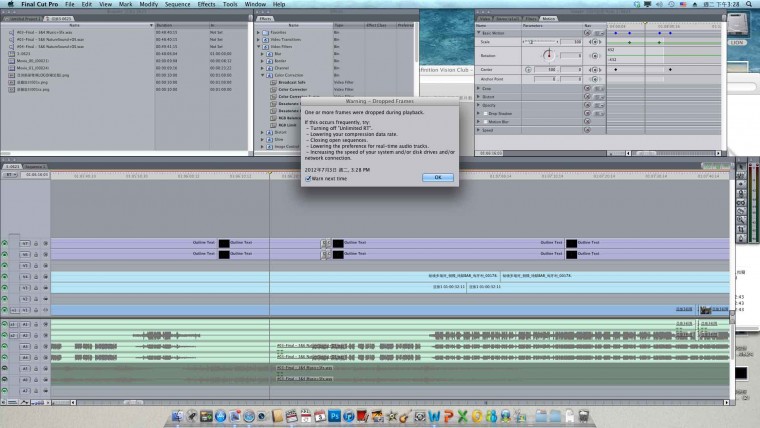Open the Sequence menu
Viewport: 760px width, 428px height.
(x=176, y=4)
